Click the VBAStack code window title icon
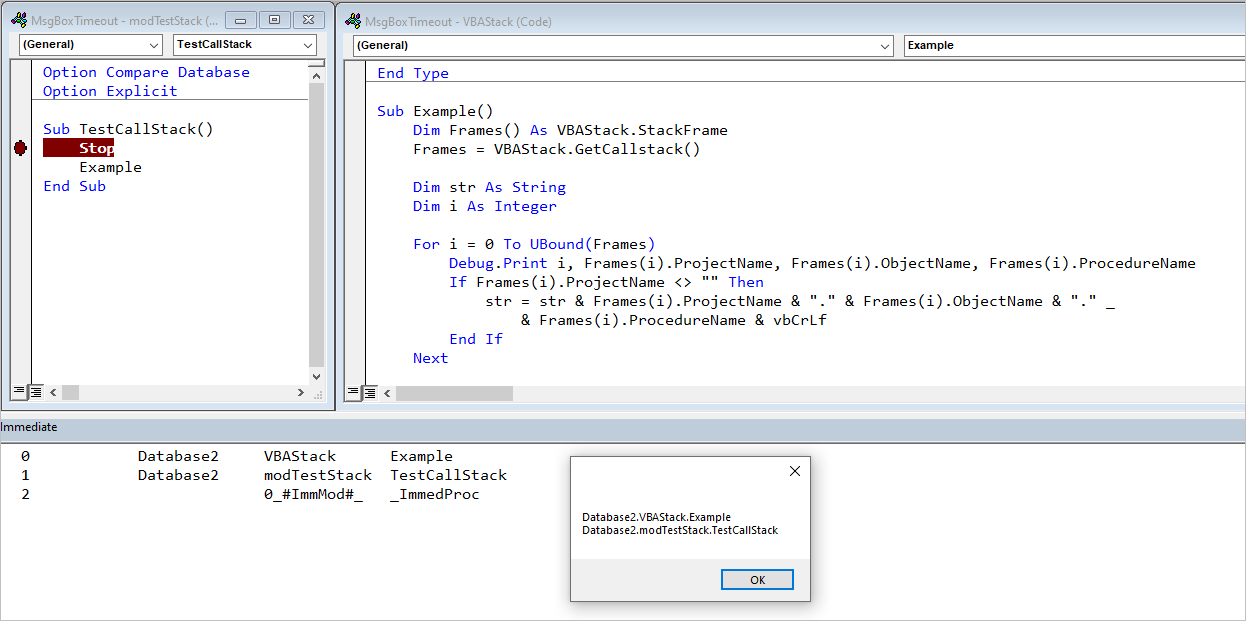Image resolution: width=1246 pixels, height=621 pixels. [x=352, y=21]
